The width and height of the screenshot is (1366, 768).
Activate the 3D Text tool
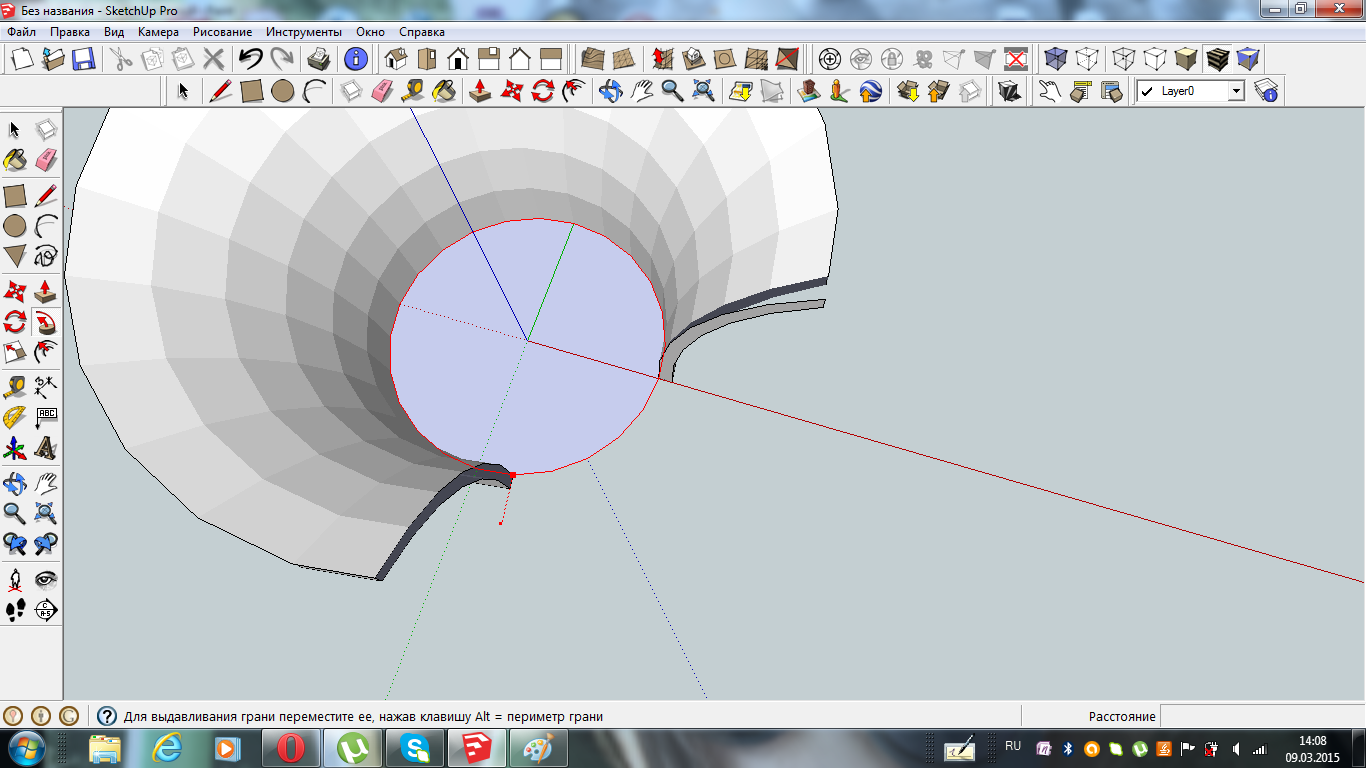pyautogui.click(x=46, y=448)
